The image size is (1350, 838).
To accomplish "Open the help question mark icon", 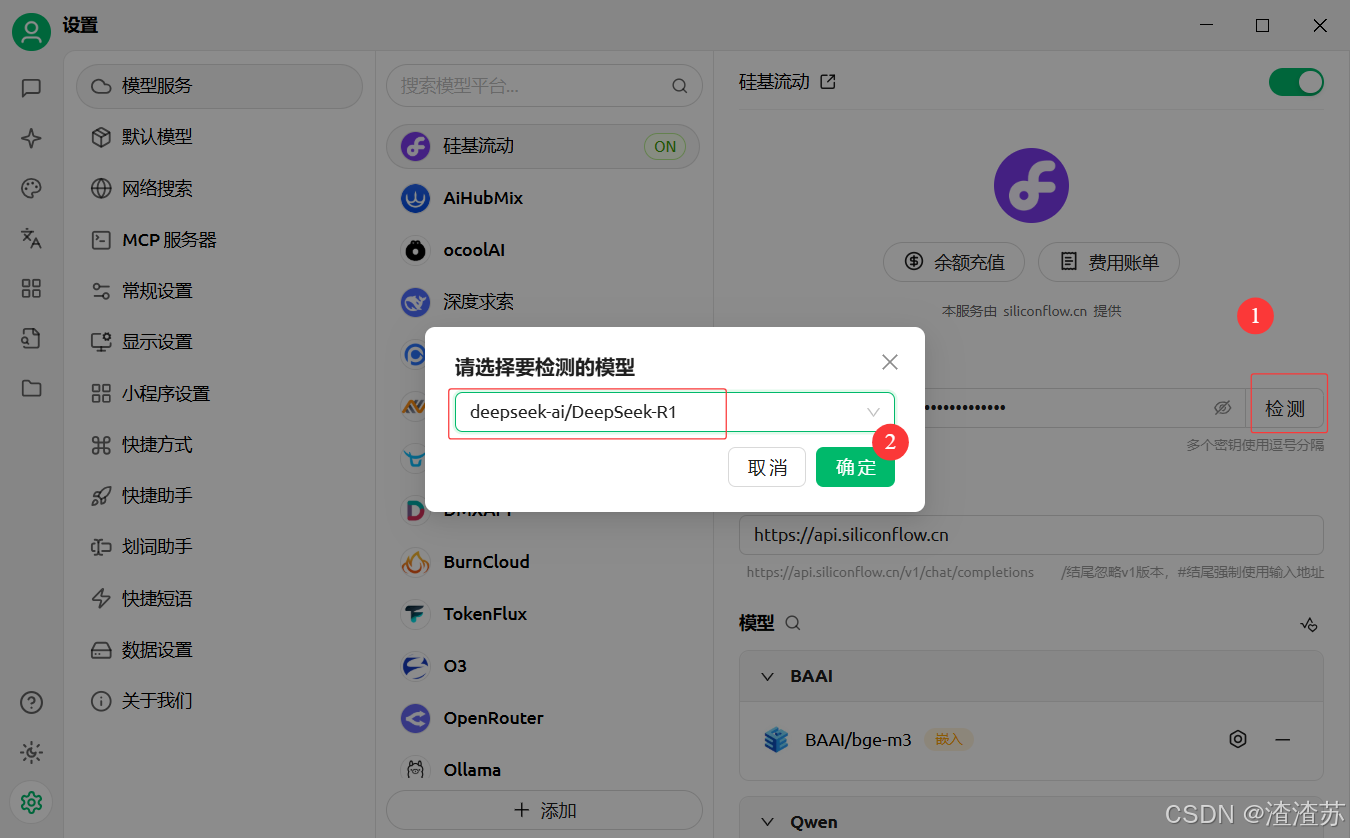I will coord(31,702).
